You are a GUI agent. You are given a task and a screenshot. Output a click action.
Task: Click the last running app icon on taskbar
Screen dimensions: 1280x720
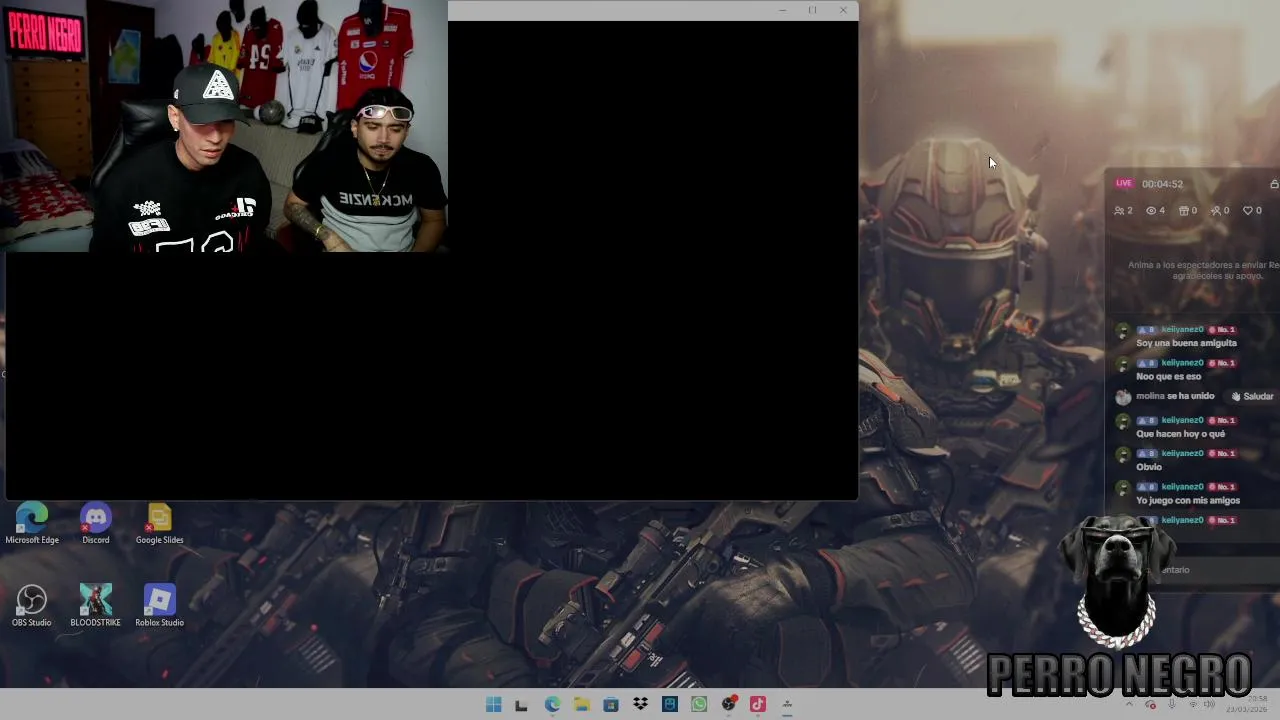coord(787,705)
